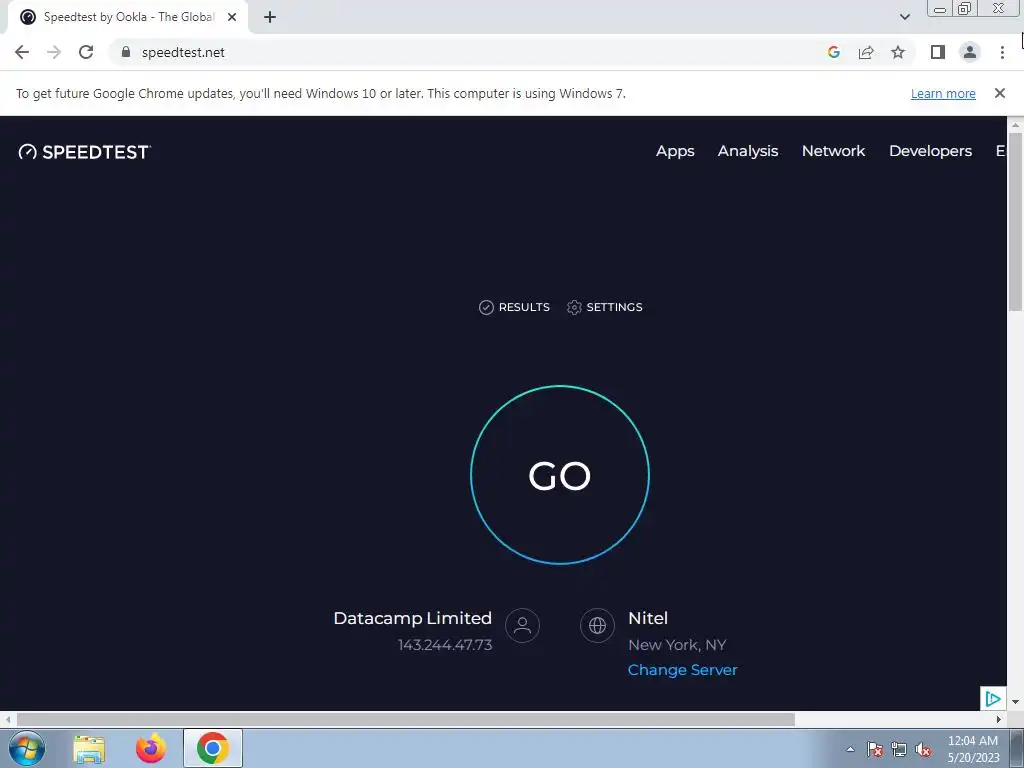Click the vertical scrollbar up arrow
The width and height of the screenshot is (1024, 768).
1015,124
